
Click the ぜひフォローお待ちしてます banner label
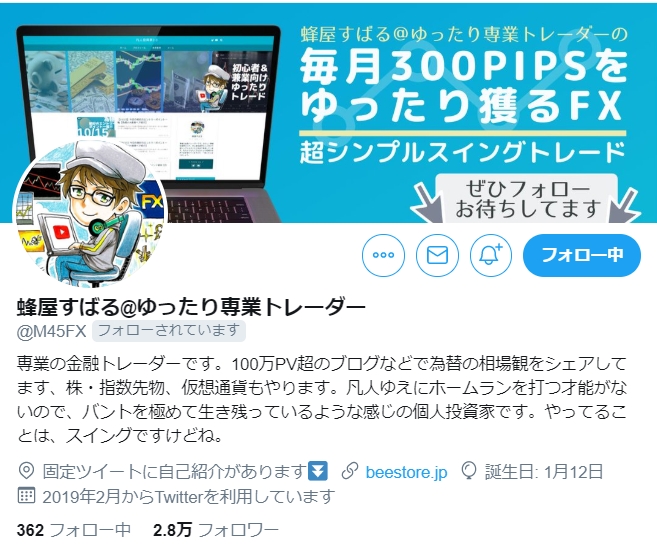(x=527, y=199)
